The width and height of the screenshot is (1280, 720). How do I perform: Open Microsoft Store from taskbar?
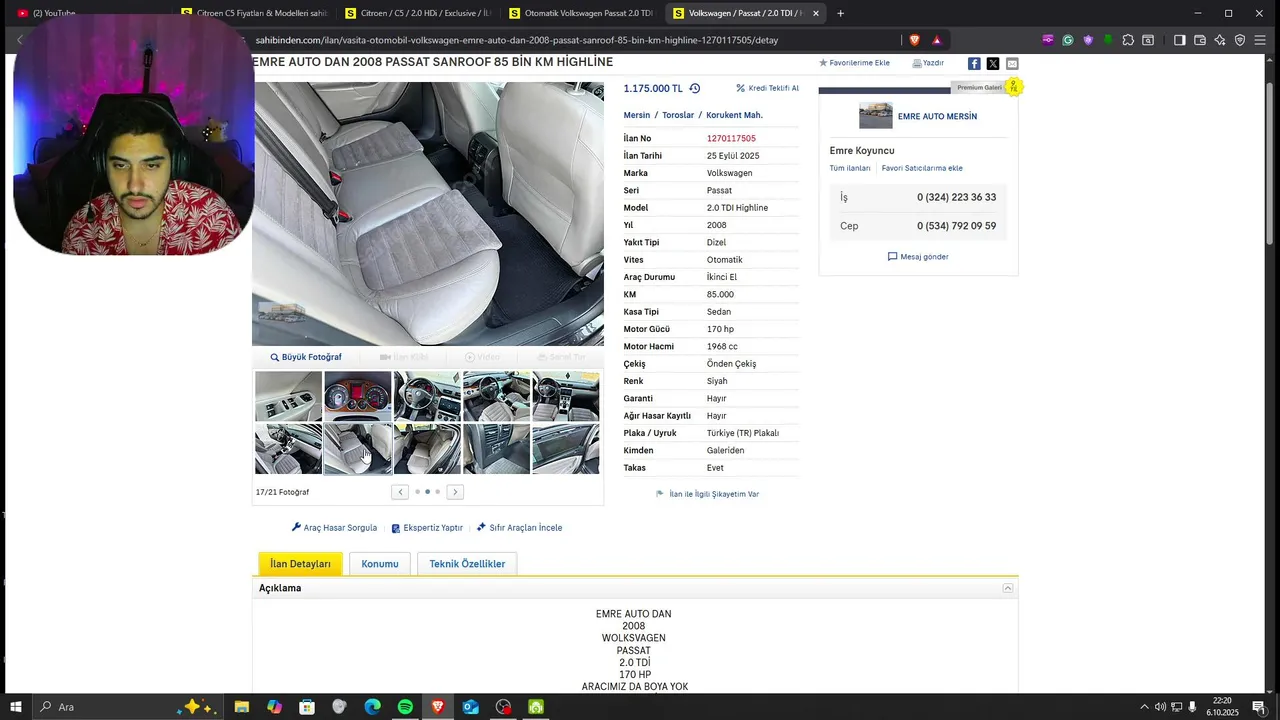pyautogui.click(x=307, y=707)
